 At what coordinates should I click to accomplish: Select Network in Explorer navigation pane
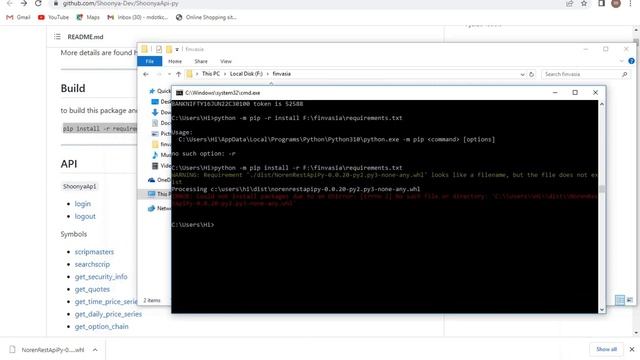[x=159, y=208]
